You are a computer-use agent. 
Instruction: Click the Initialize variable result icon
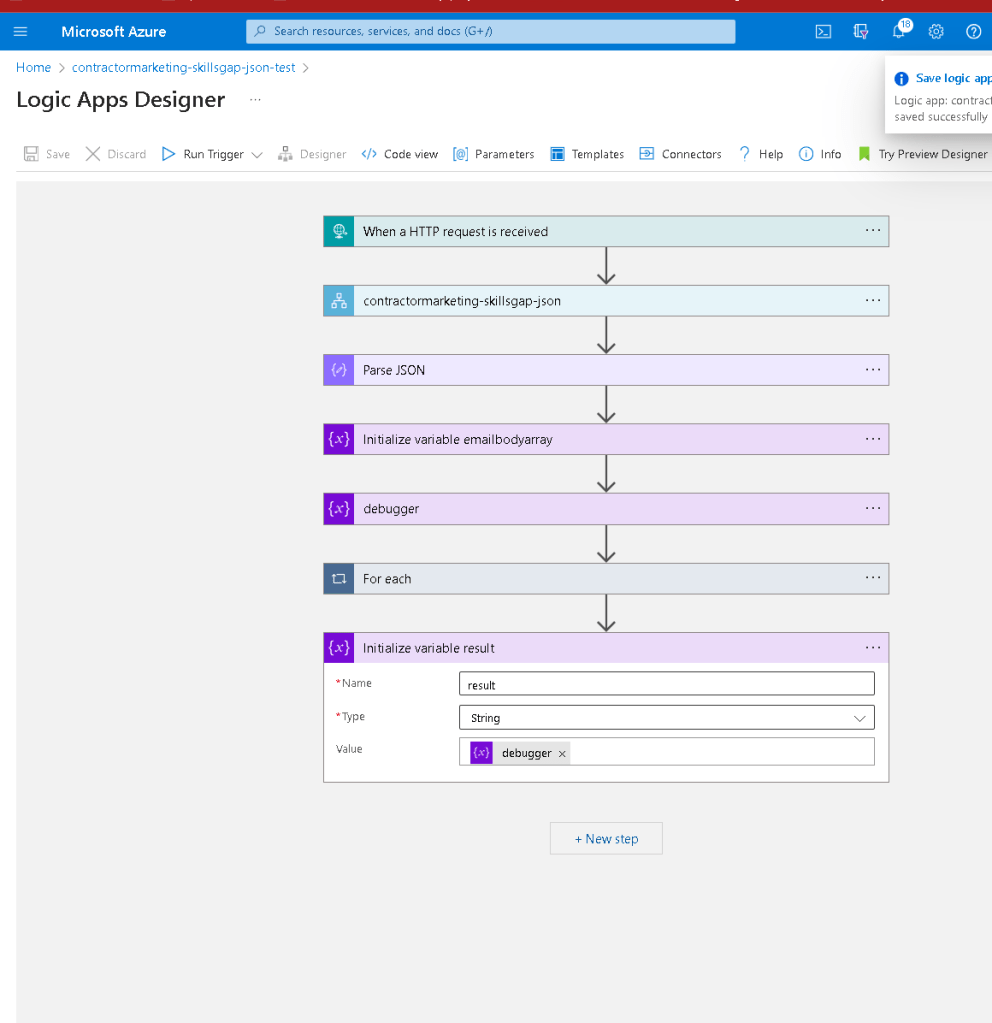[339, 648]
